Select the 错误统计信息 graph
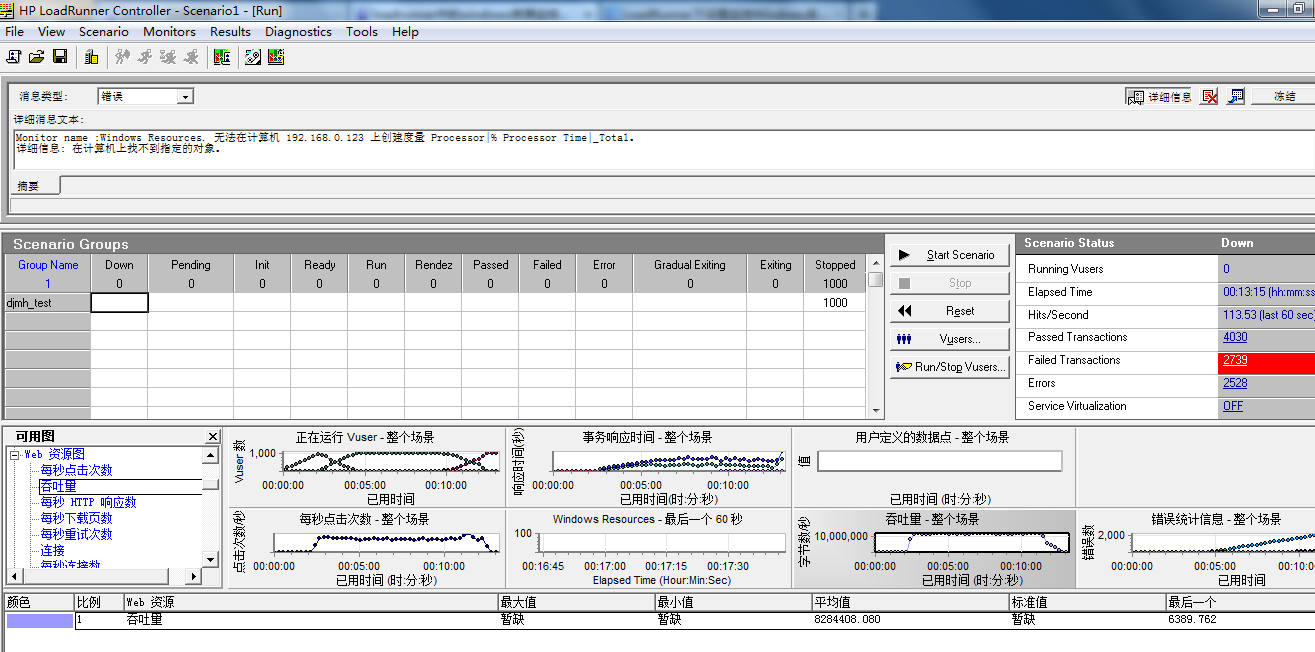 (x=1196, y=548)
